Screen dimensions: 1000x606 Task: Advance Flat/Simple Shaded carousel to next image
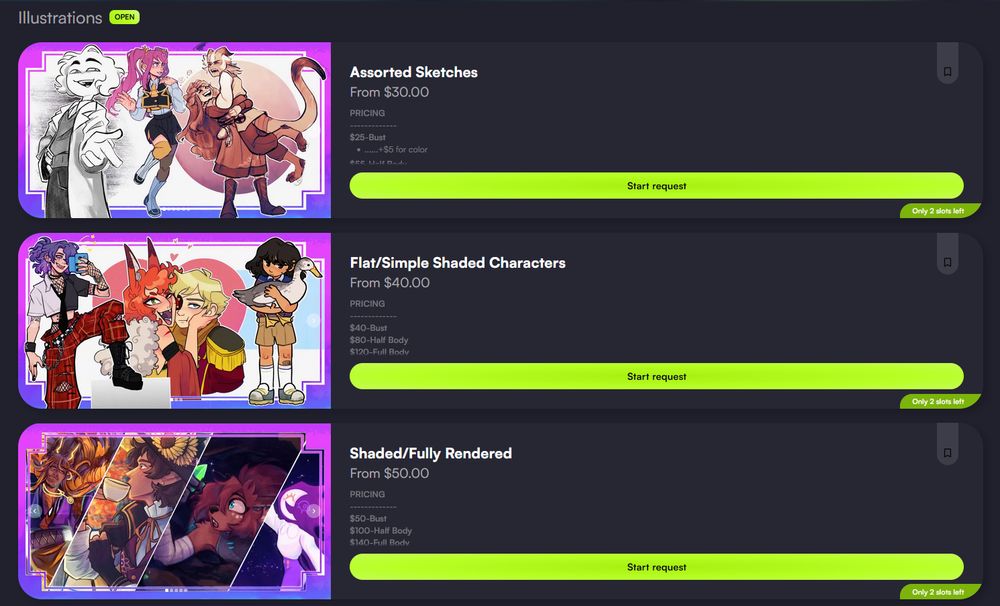[313, 320]
